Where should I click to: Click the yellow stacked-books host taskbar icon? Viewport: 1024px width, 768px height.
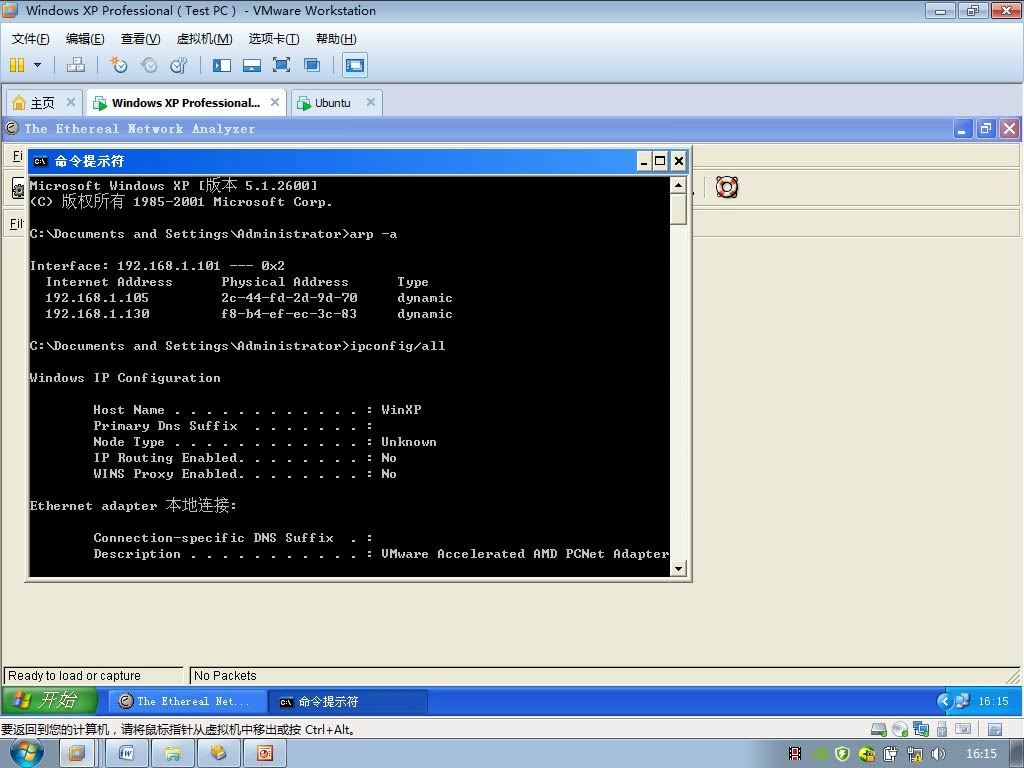(x=219, y=754)
